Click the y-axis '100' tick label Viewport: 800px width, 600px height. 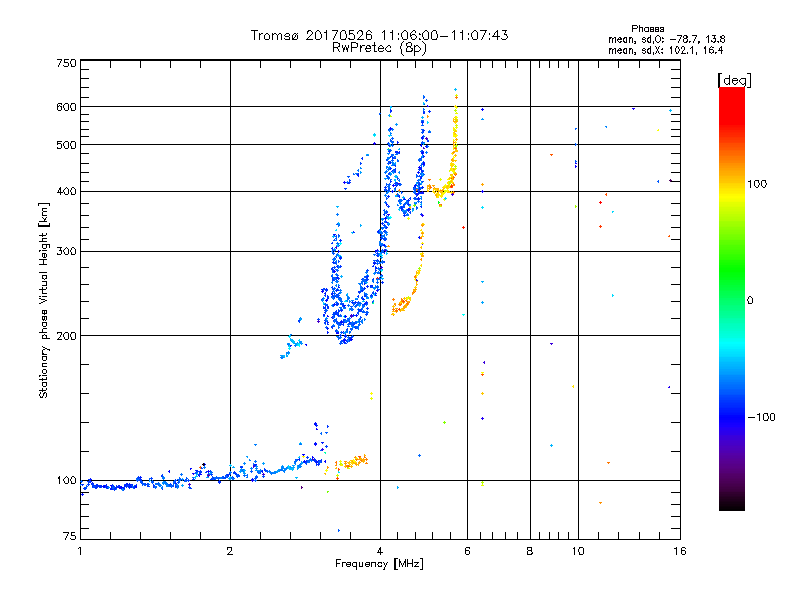click(x=66, y=481)
